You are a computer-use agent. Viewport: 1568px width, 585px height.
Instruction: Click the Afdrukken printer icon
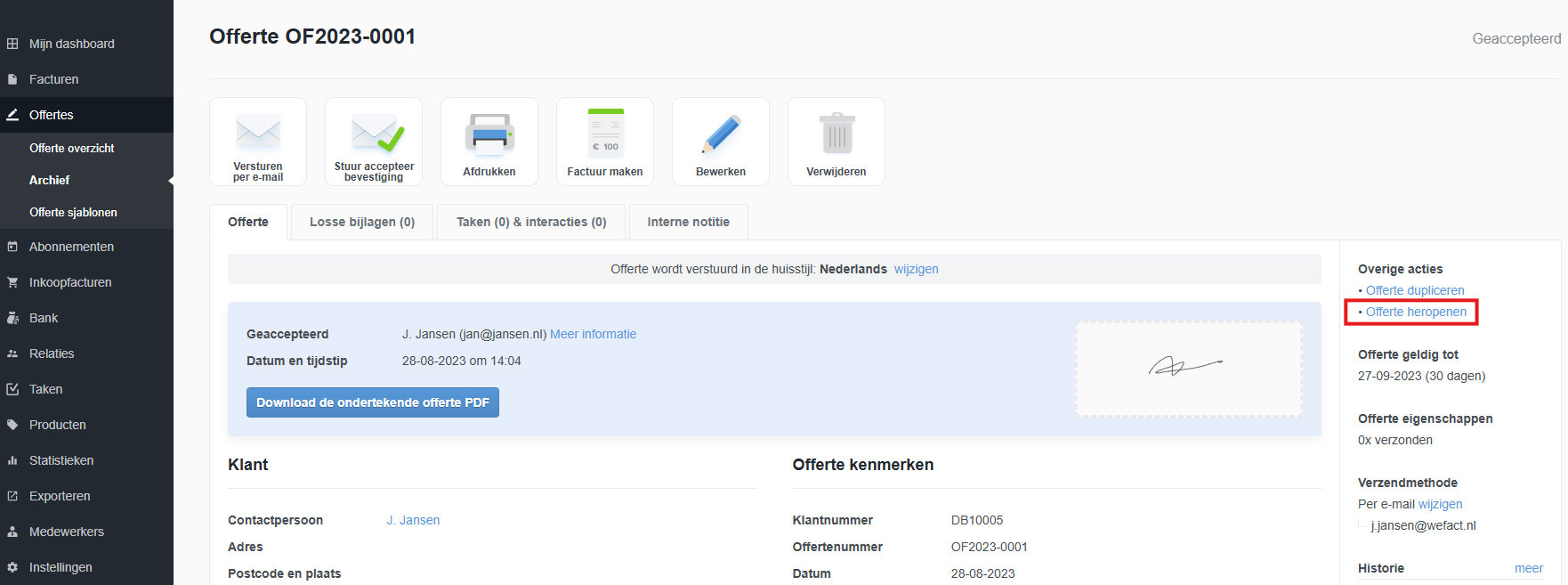[x=489, y=134]
